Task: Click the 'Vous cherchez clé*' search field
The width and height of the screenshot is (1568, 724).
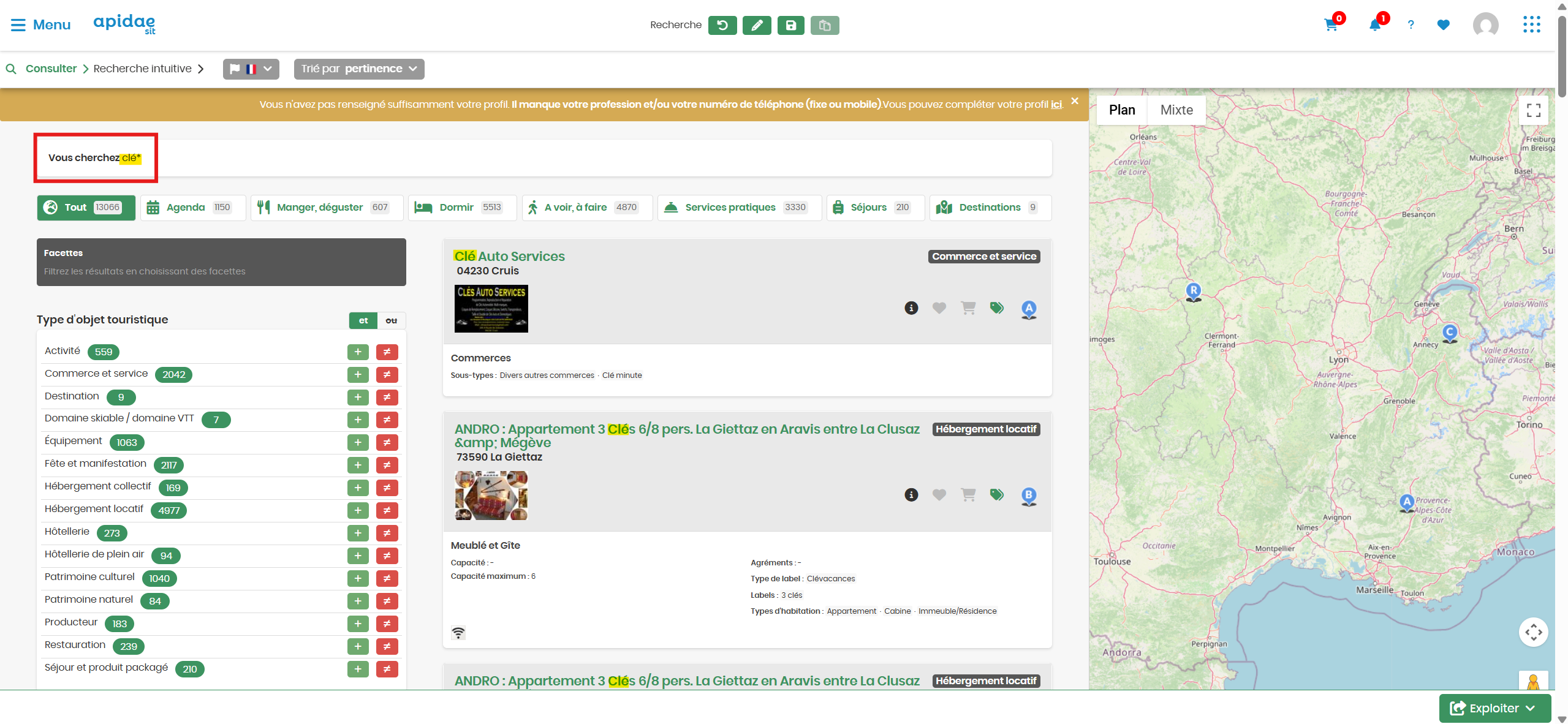Action: pos(544,158)
